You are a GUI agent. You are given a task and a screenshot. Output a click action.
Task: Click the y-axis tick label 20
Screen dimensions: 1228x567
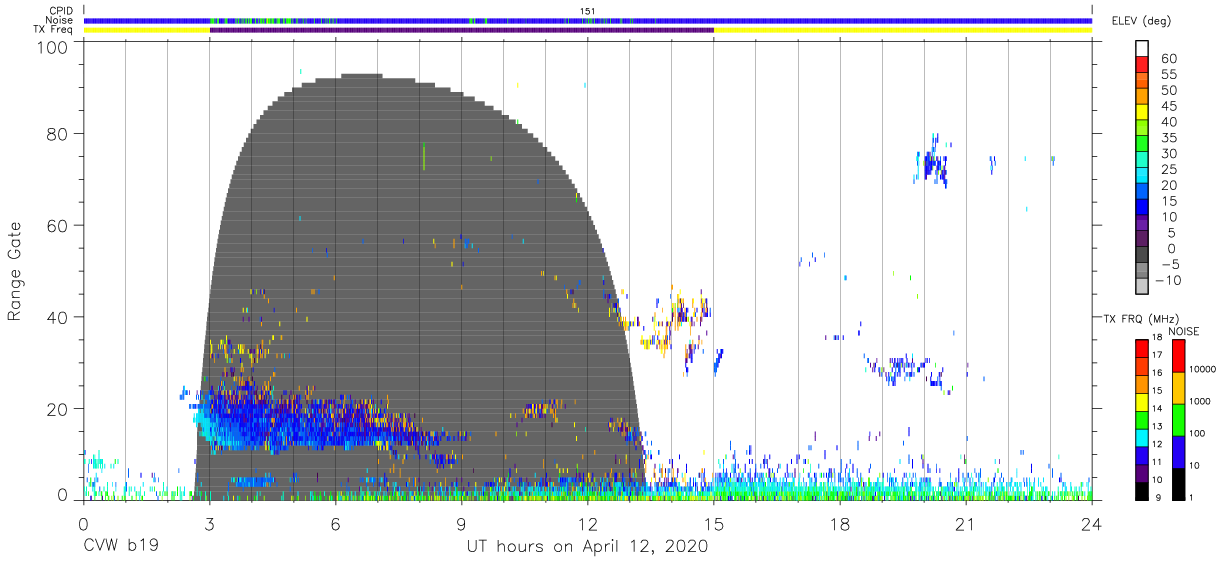point(58,410)
